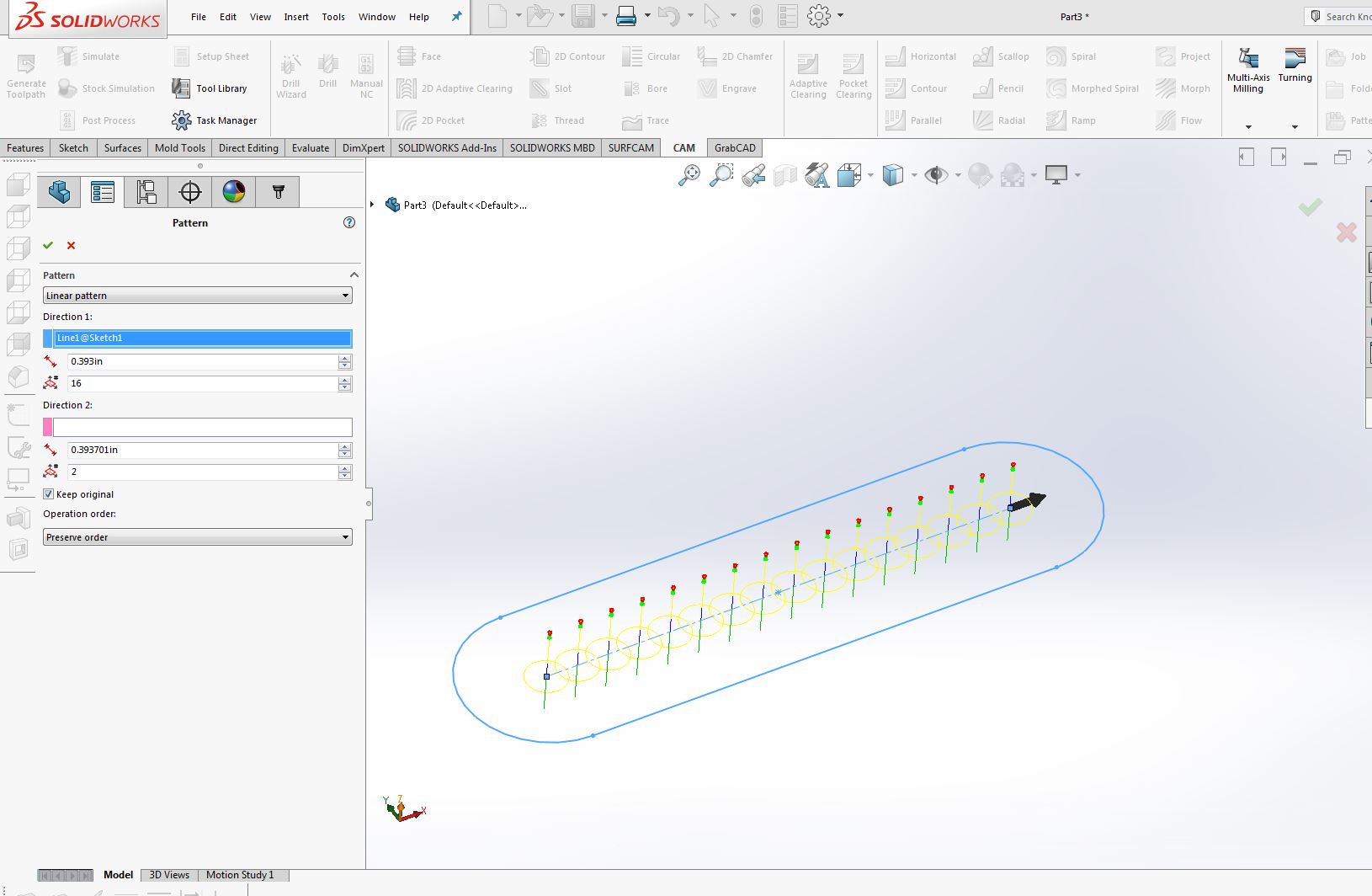1372x896 pixels.
Task: Open the File menu
Action: point(199,17)
